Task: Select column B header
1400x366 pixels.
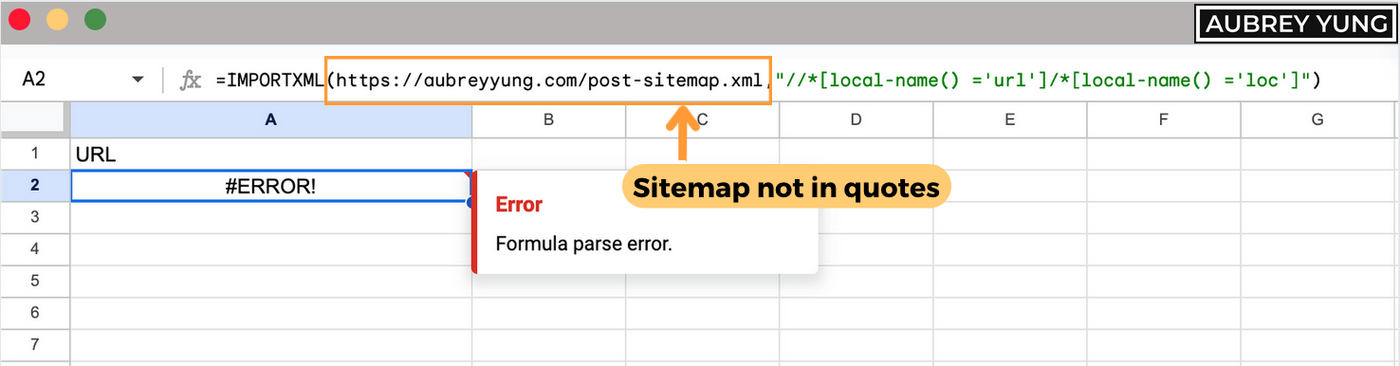Action: click(x=549, y=120)
